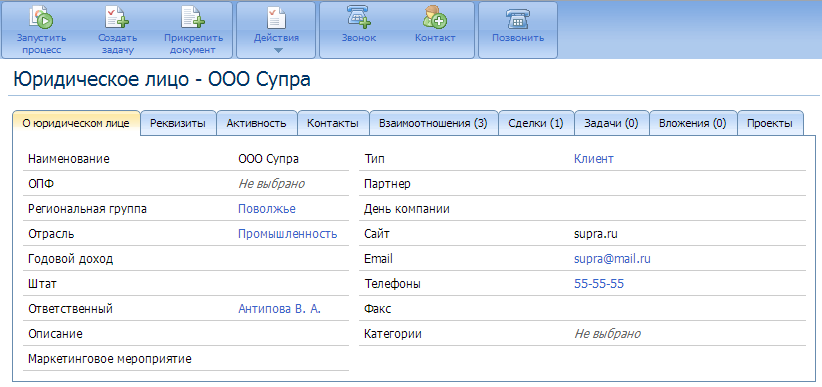Click the Наименование field label
The height and width of the screenshot is (387, 822).
pos(69,159)
